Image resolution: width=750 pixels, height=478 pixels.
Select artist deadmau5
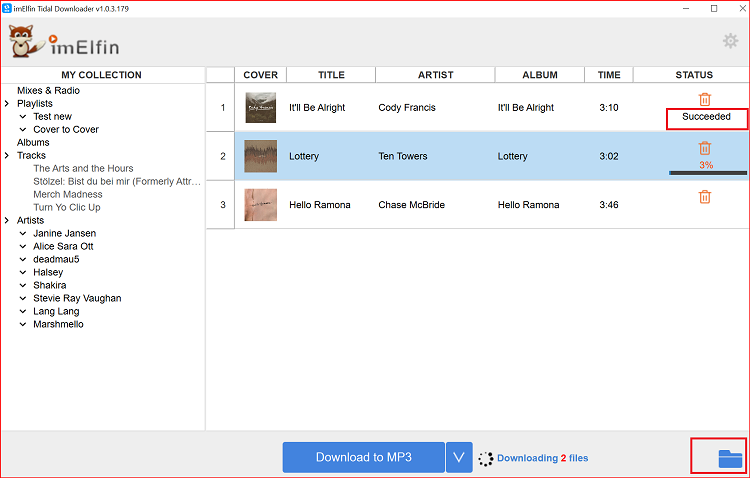point(56,259)
